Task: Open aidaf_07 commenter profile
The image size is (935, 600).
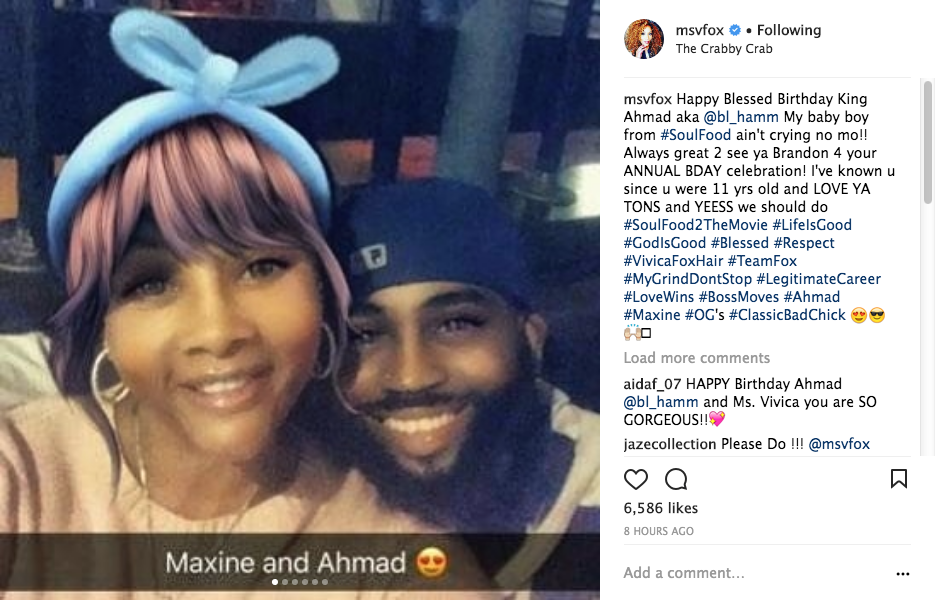Action: point(652,384)
